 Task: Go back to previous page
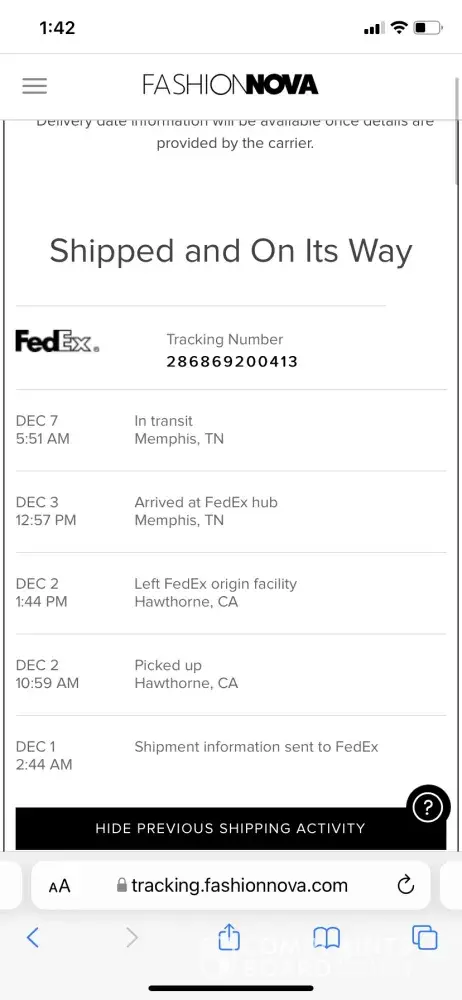pyautogui.click(x=33, y=937)
